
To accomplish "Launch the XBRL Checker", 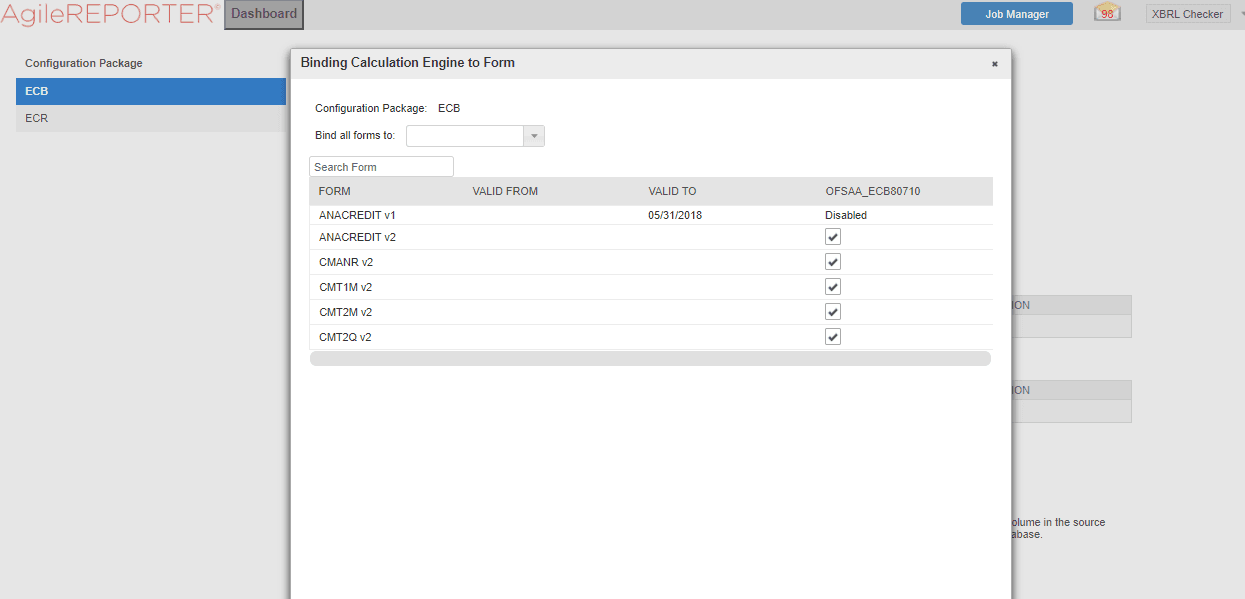I will 1187,13.
